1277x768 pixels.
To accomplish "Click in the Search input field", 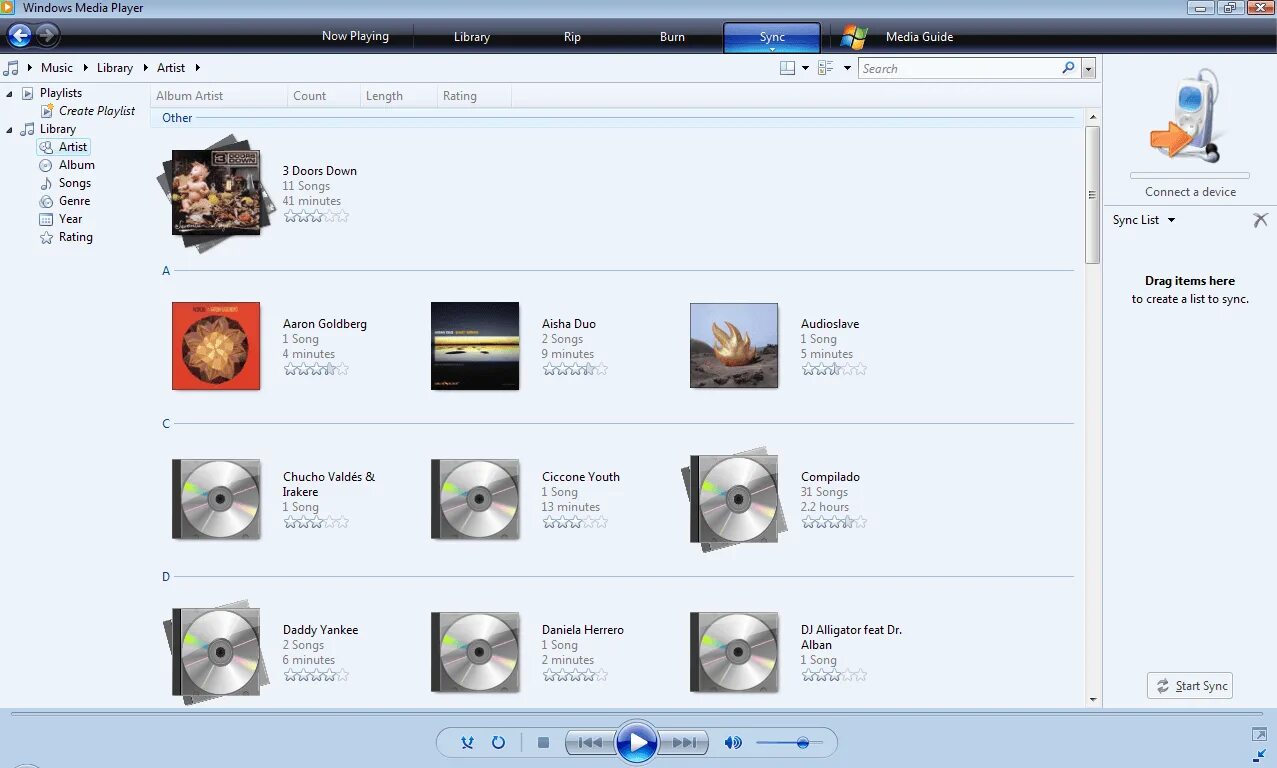I will (x=959, y=69).
